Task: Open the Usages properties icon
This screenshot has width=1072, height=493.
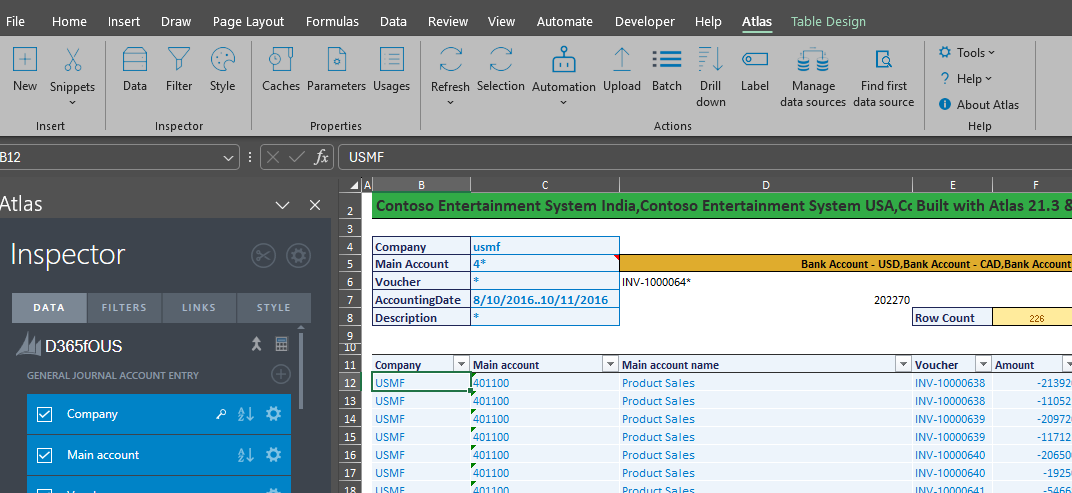Action: [391, 60]
